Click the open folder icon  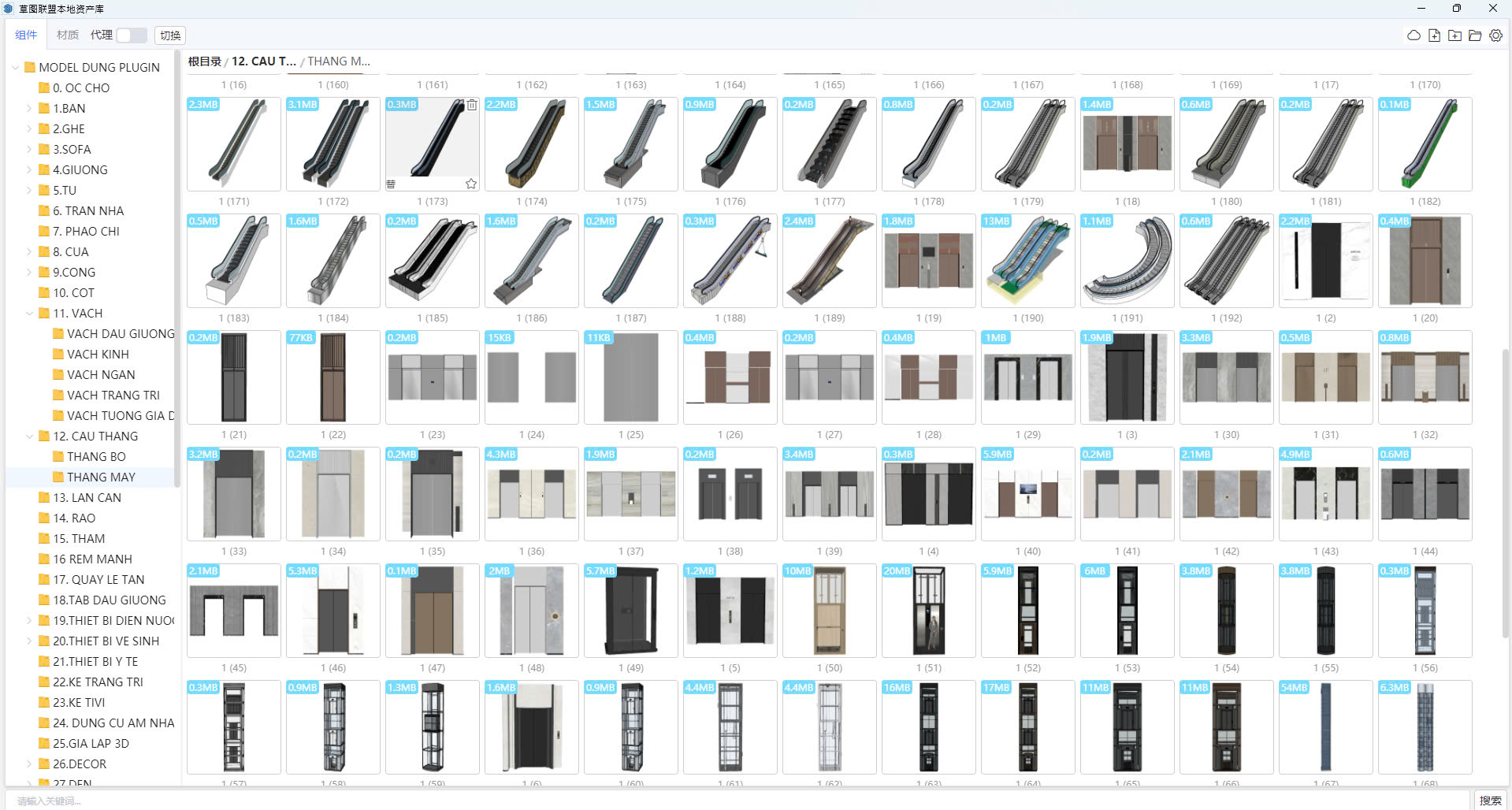coord(1475,35)
